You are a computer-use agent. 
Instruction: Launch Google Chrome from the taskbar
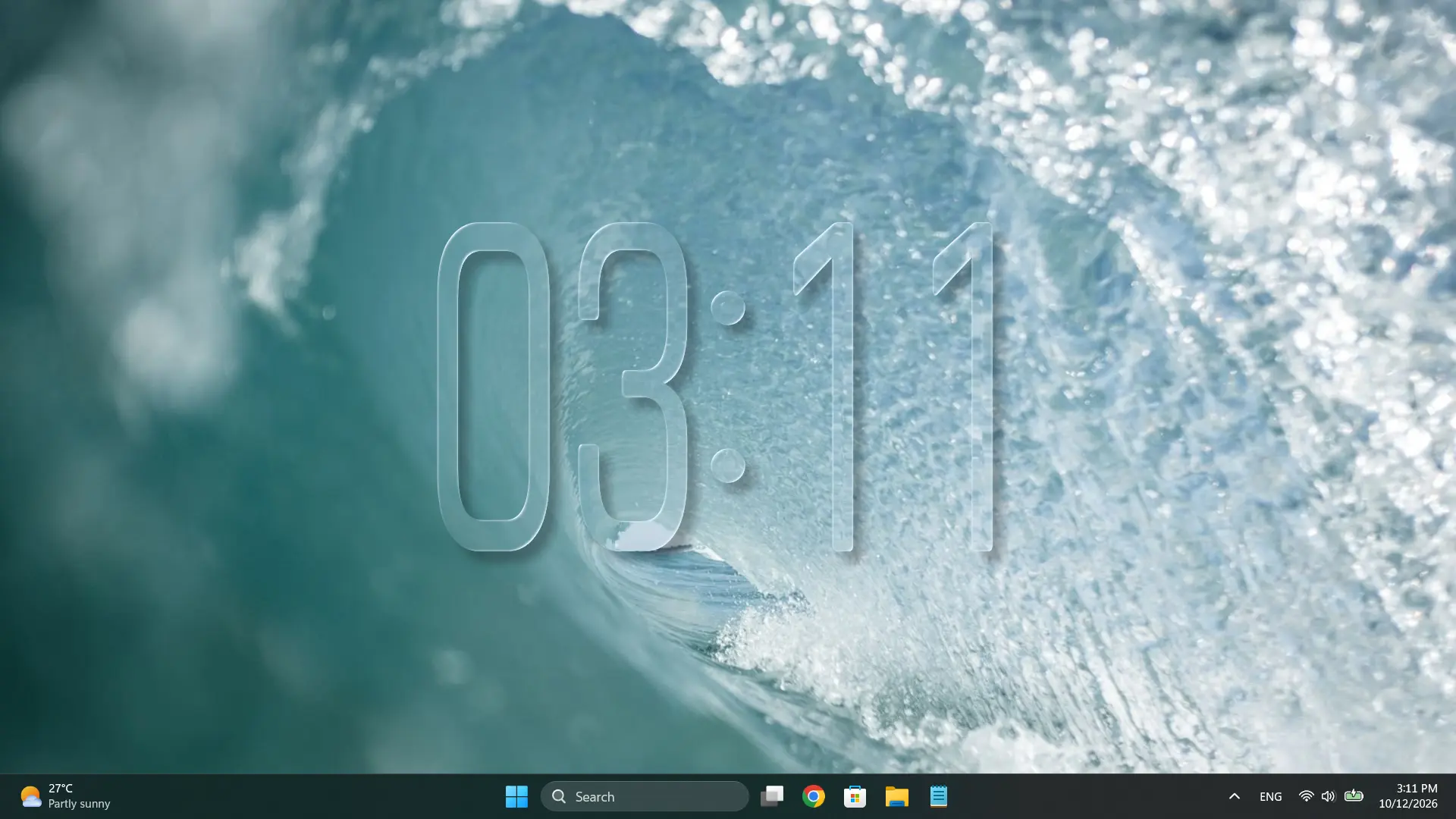(x=814, y=796)
